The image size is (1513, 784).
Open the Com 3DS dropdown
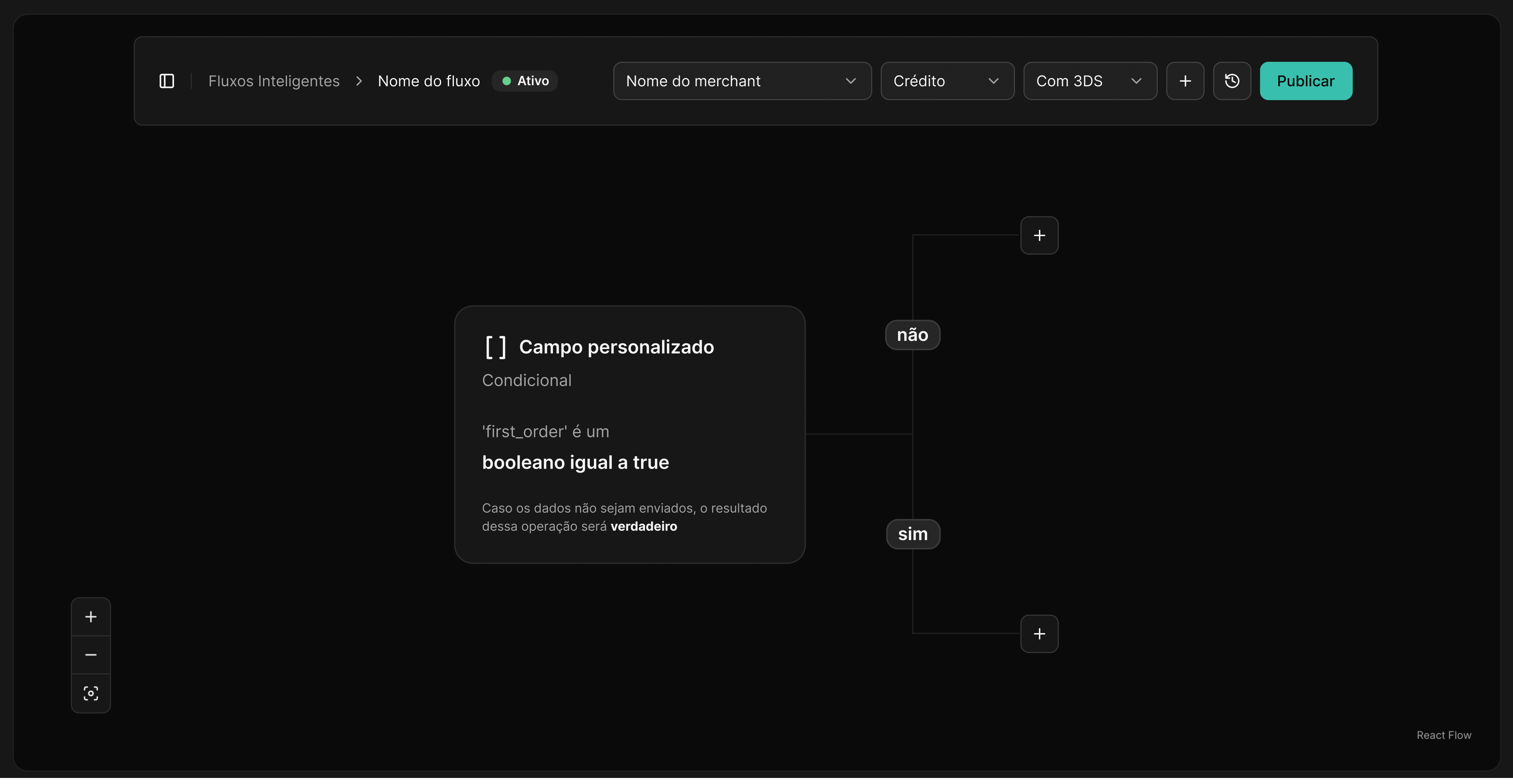[x=1090, y=81]
